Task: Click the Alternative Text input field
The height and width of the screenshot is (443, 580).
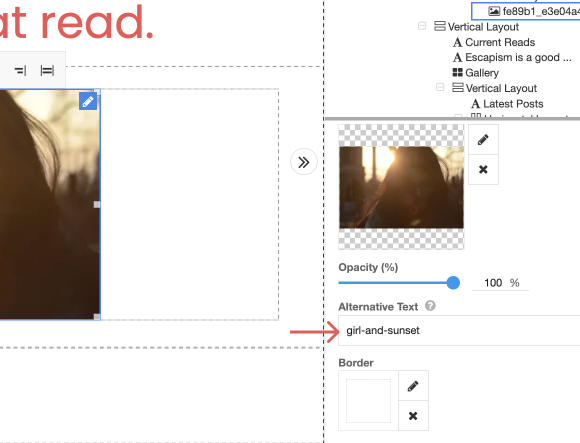Action: coord(459,331)
